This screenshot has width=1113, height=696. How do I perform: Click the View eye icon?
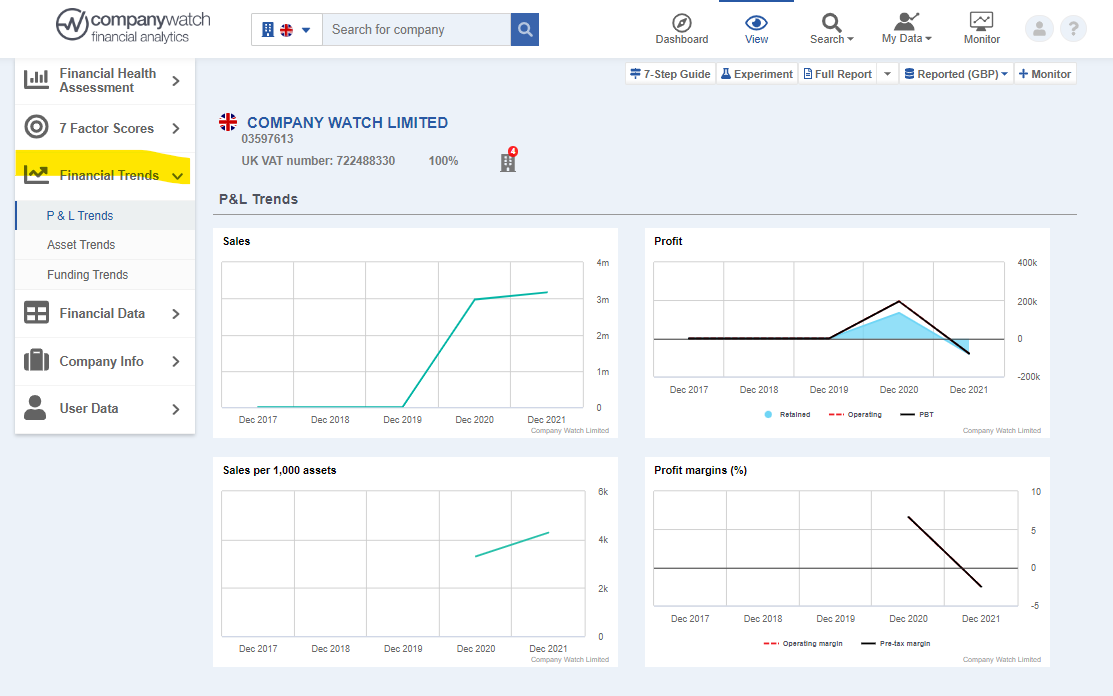point(756,23)
